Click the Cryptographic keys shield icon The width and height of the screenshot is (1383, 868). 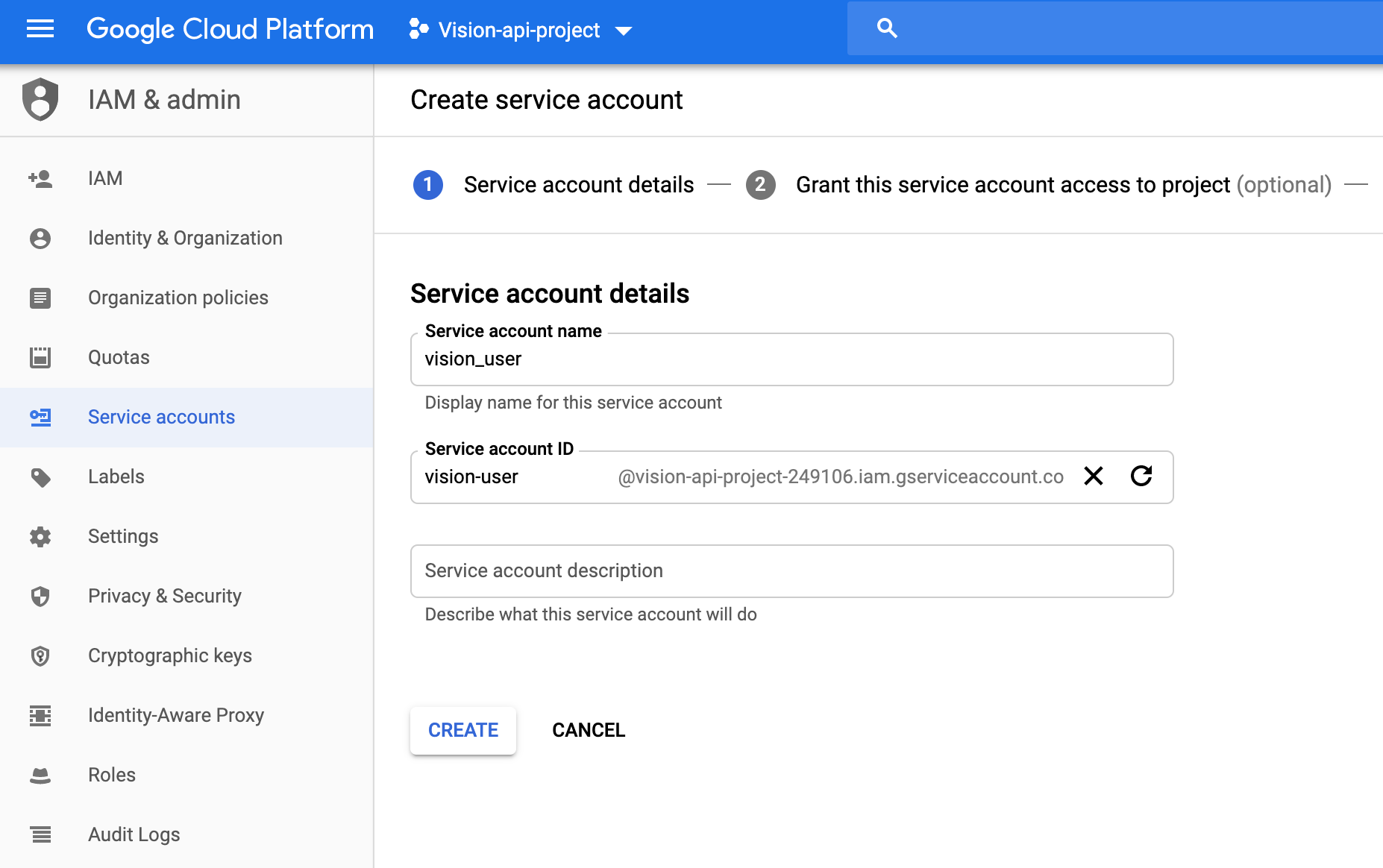(x=40, y=656)
